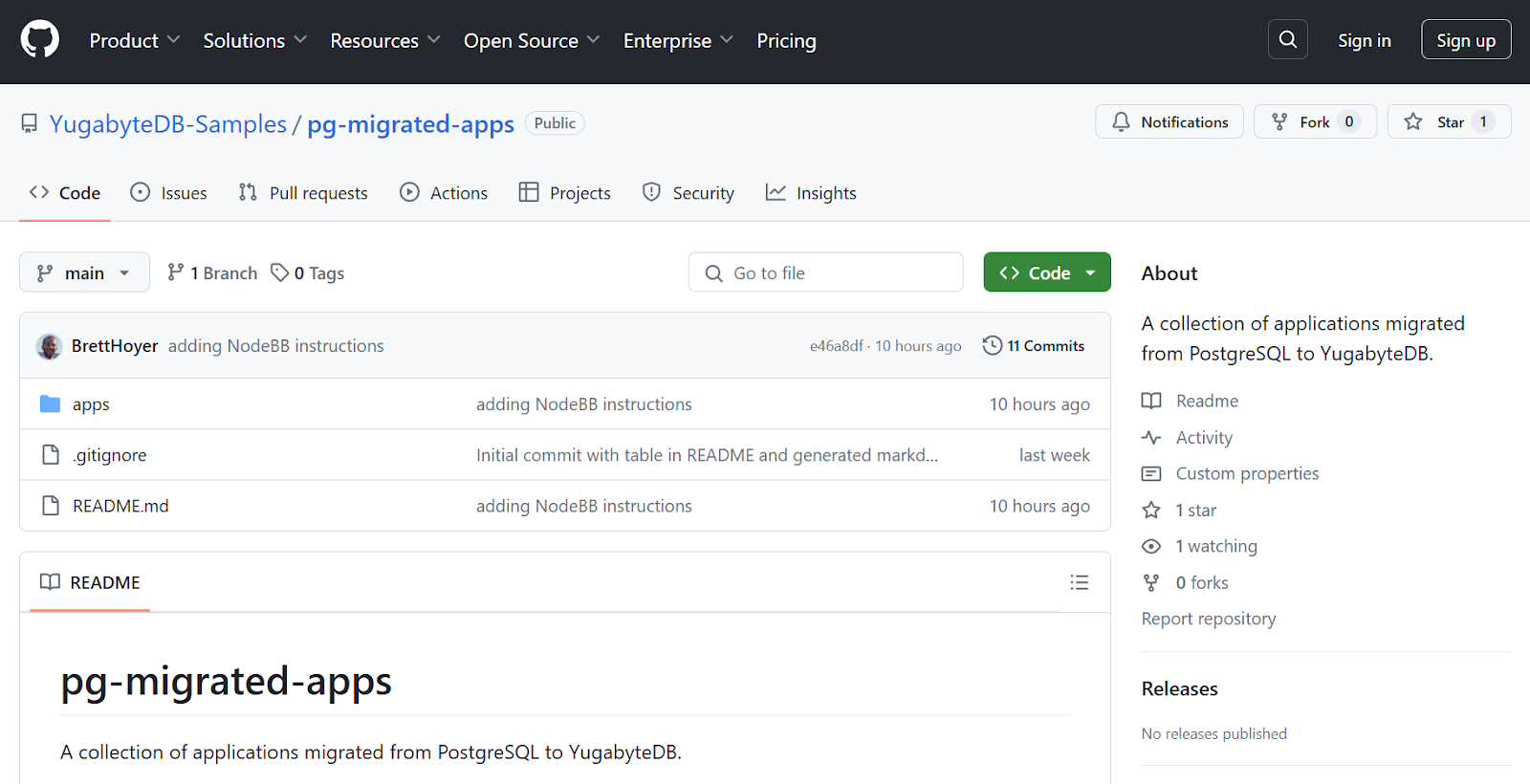Open the Actions tab
Image resolution: width=1530 pixels, height=784 pixels.
point(444,193)
